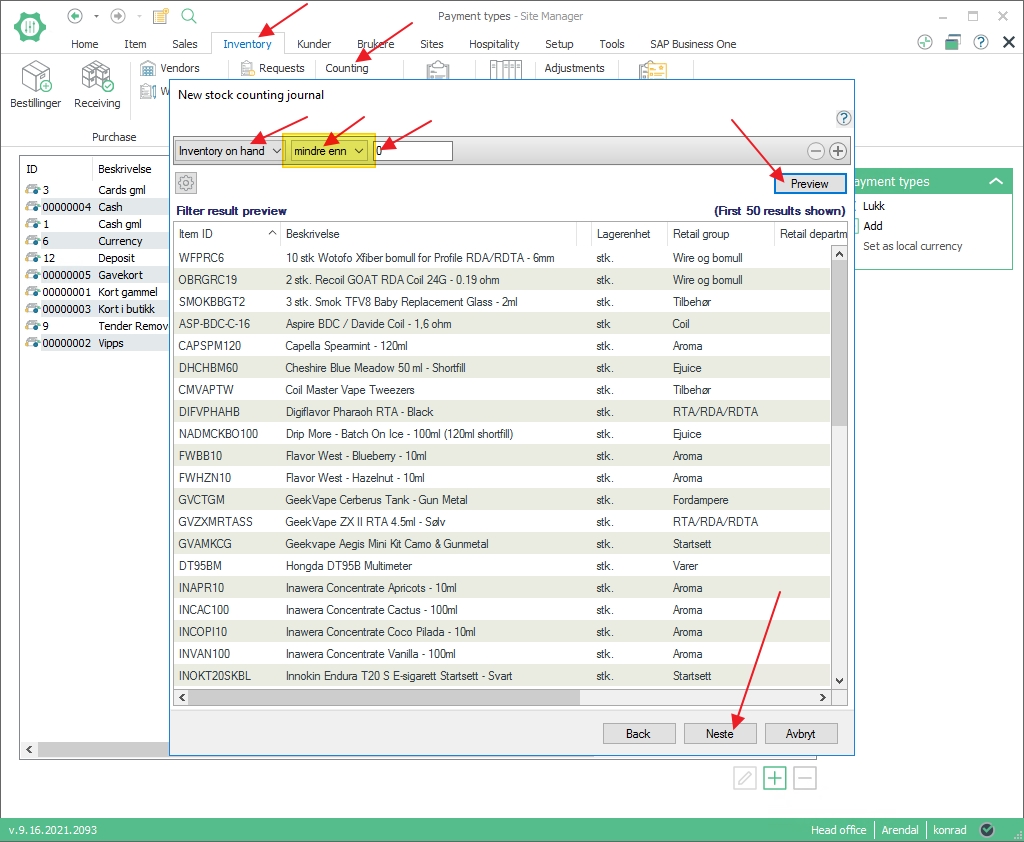Click the navigate back arrow icon
The width and height of the screenshot is (1024, 842).
74,16
